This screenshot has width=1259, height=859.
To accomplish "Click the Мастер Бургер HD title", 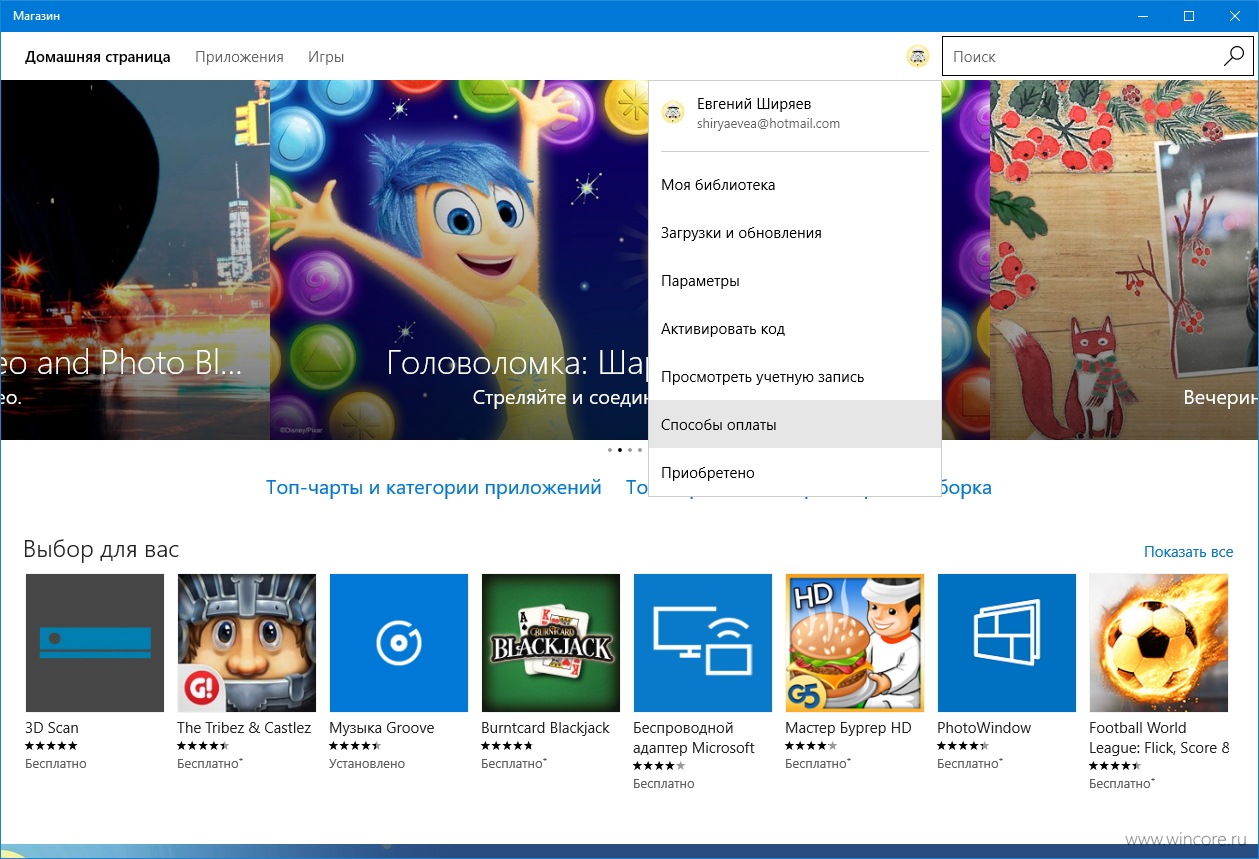I will tap(848, 728).
